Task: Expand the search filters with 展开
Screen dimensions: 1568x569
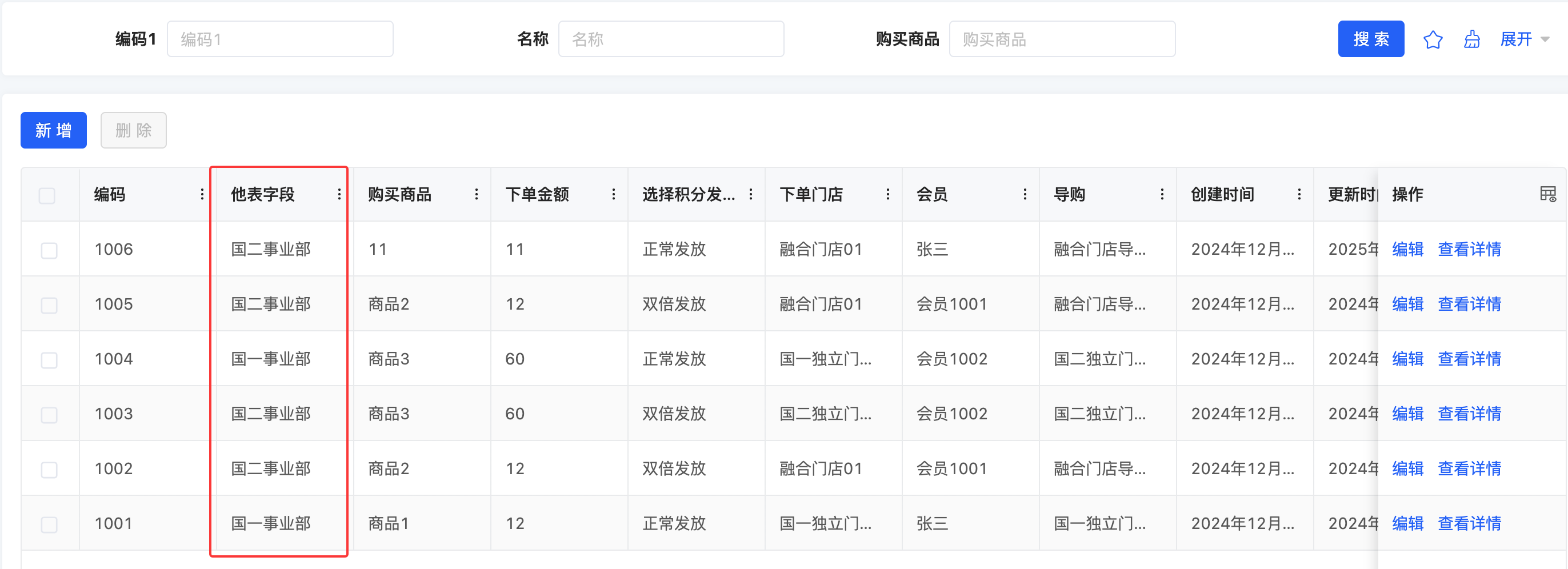Action: pos(1523,39)
